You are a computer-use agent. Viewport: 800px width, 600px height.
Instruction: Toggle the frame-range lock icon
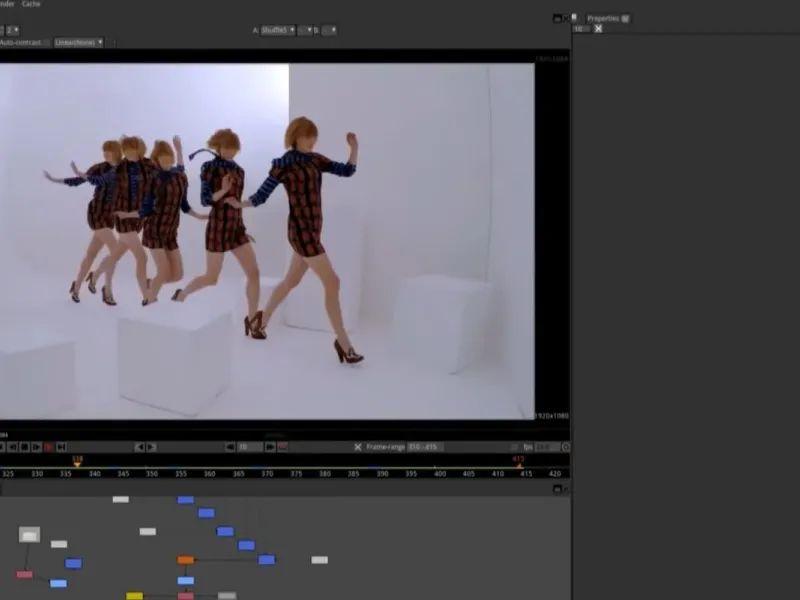tap(358, 447)
